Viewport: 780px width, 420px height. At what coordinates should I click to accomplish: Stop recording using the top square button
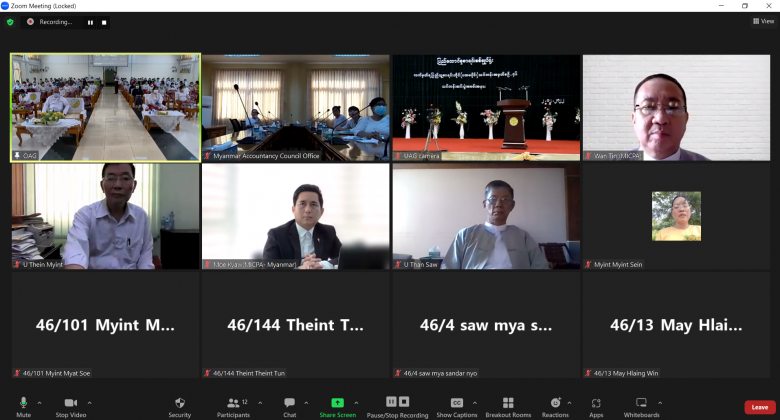pos(104,22)
